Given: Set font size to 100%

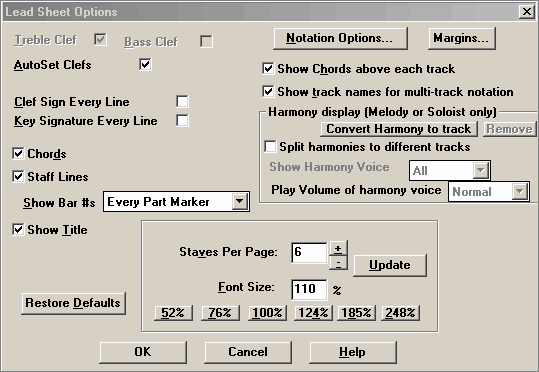Looking at the screenshot, I should [x=267, y=313].
